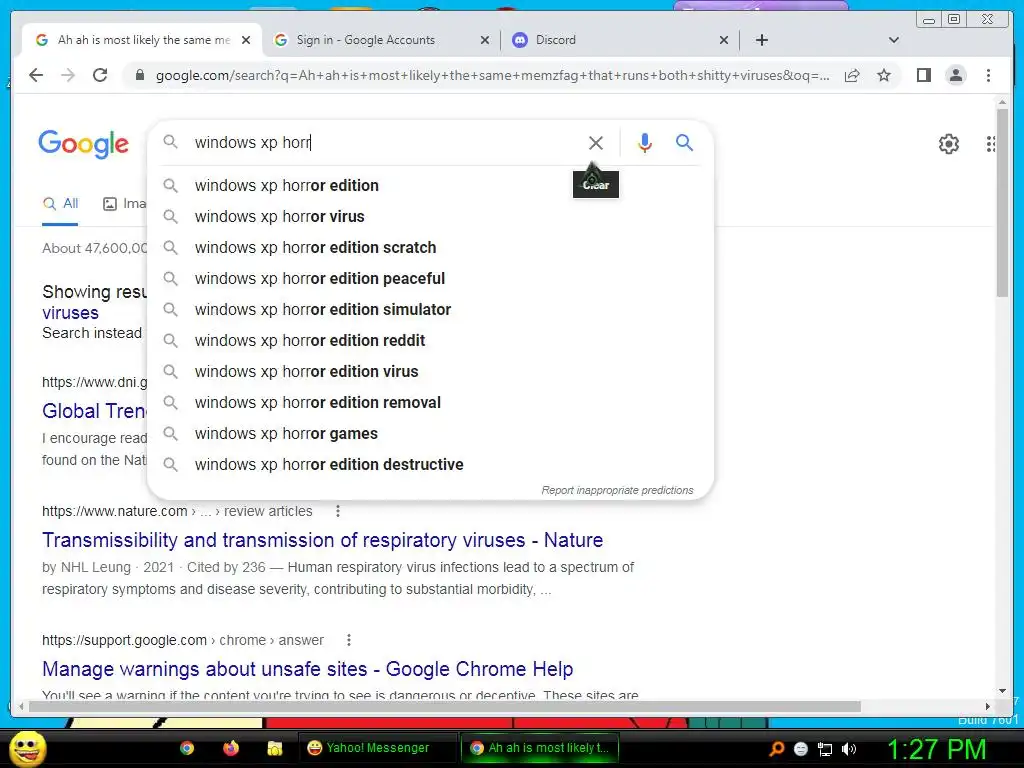Image resolution: width=1024 pixels, height=768 pixels.
Task: Open Chrome side panel icon
Action: pos(923,75)
